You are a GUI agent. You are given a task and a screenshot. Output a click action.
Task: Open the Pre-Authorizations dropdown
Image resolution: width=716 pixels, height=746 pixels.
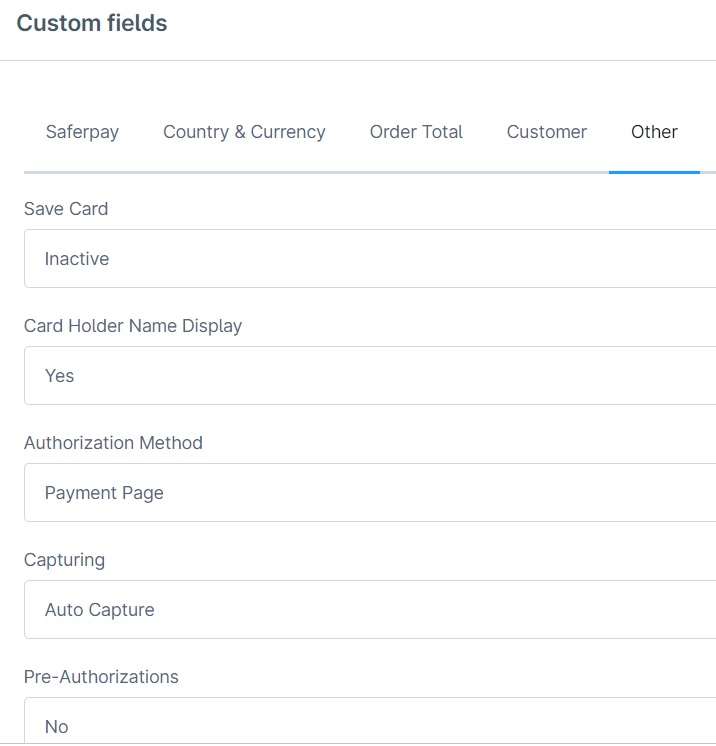tap(370, 726)
